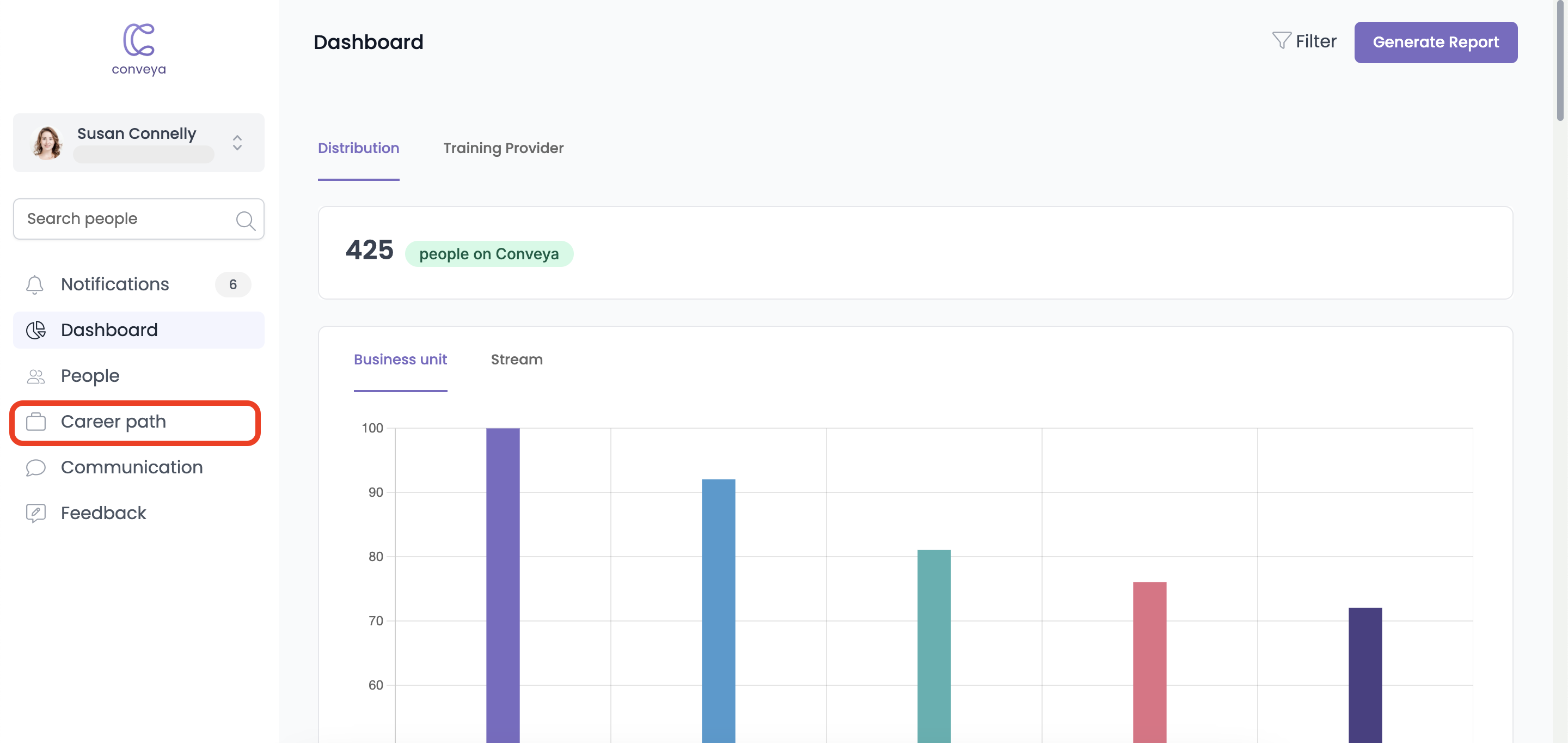Click the Career path briefcase icon

point(36,422)
